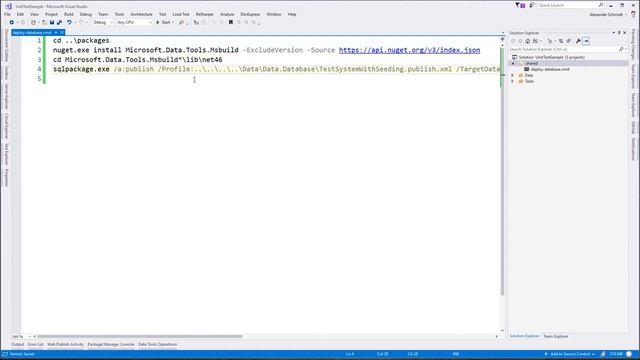Click the editor horizontal scrollbar thumb
Screen dimensions: 640x360
click(x=140, y=337)
